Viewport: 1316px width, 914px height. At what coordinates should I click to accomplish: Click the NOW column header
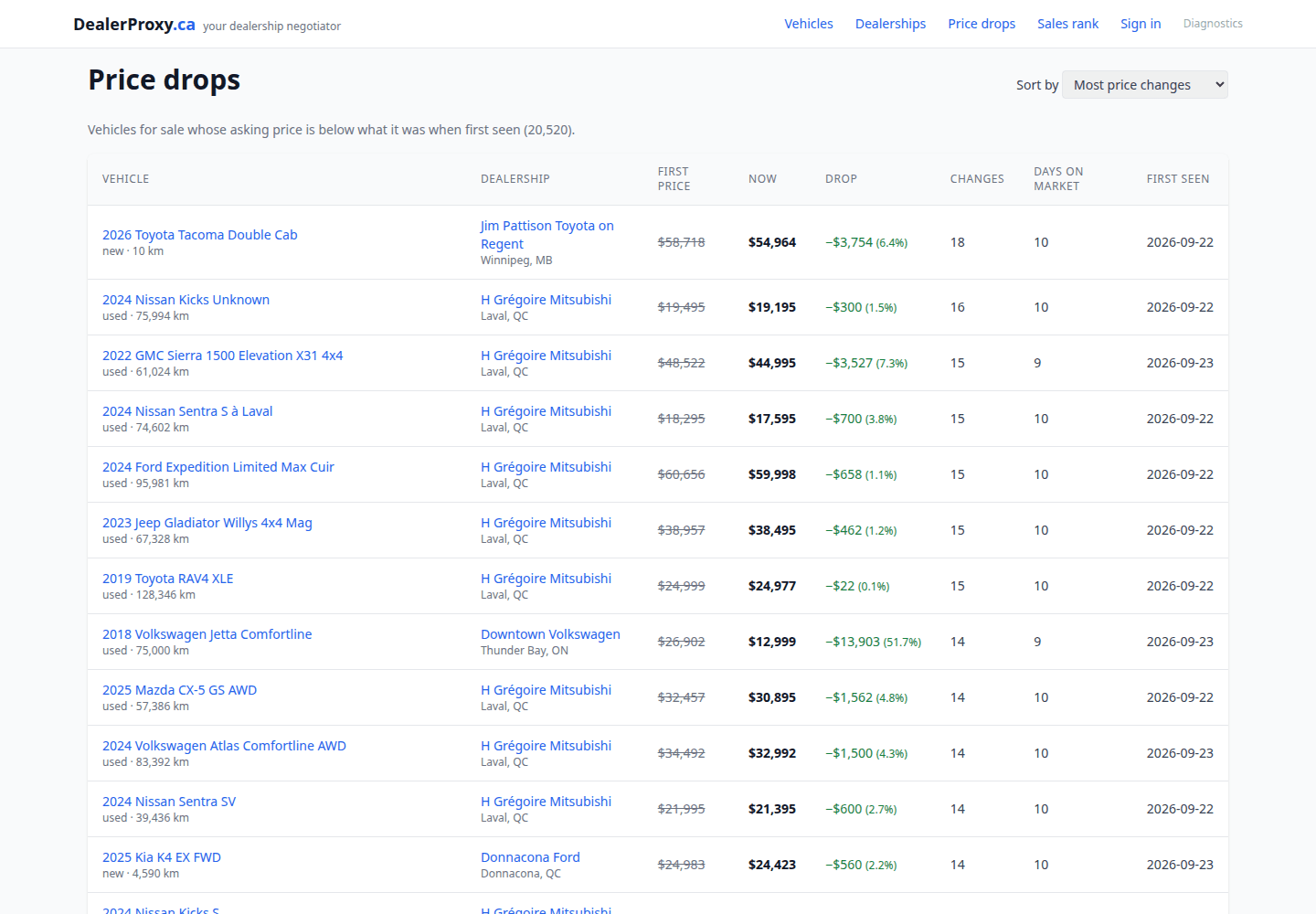tap(762, 179)
